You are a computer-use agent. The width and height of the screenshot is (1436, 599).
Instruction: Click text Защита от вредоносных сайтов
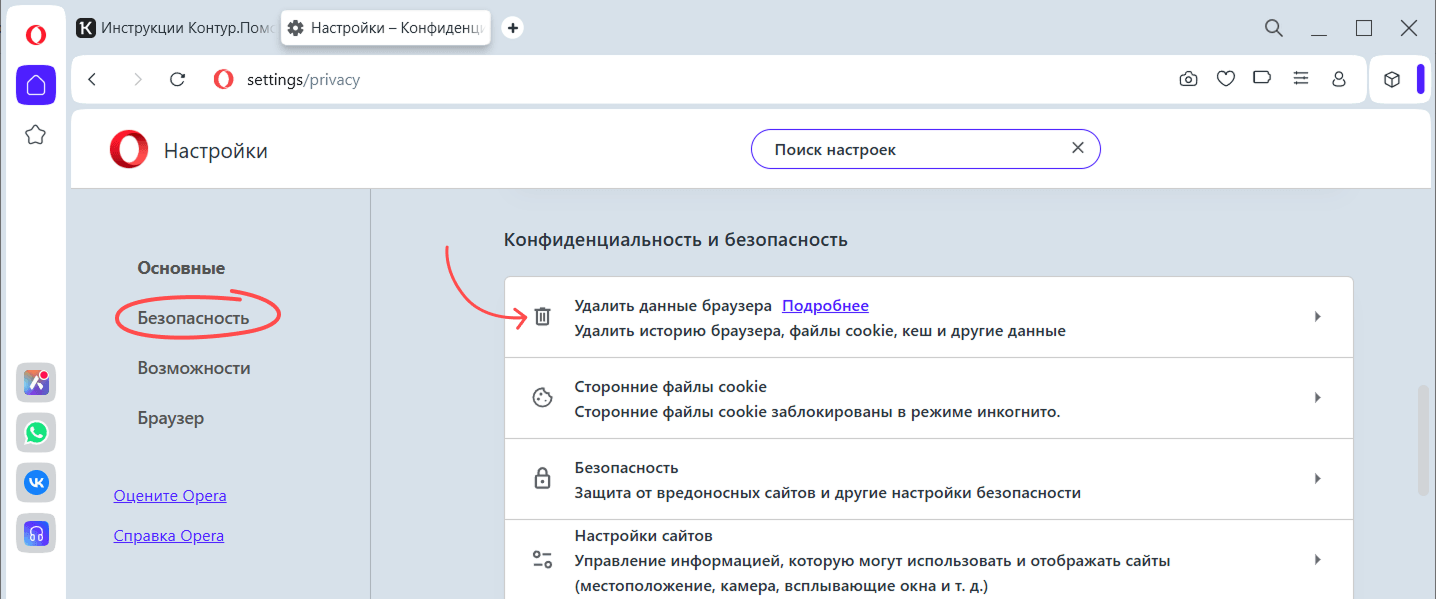point(828,492)
